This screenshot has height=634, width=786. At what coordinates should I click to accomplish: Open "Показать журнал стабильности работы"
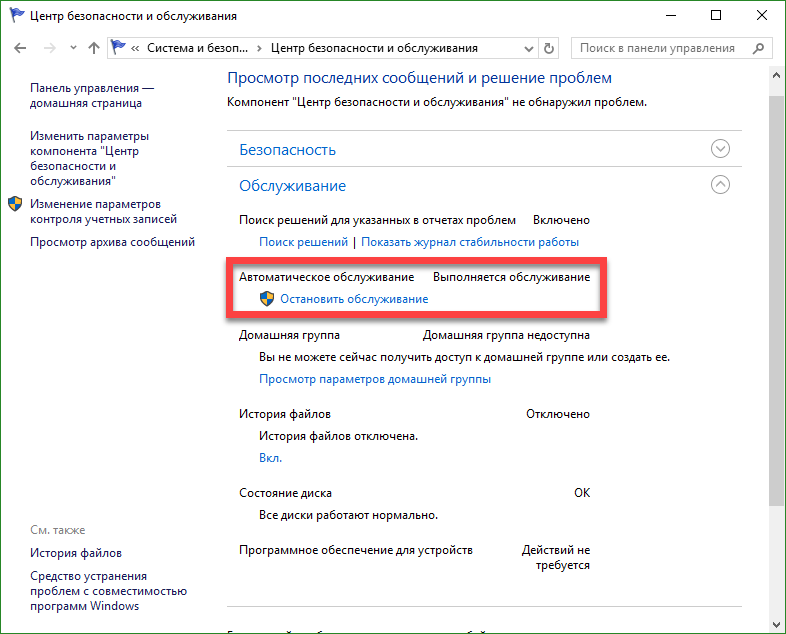470,242
